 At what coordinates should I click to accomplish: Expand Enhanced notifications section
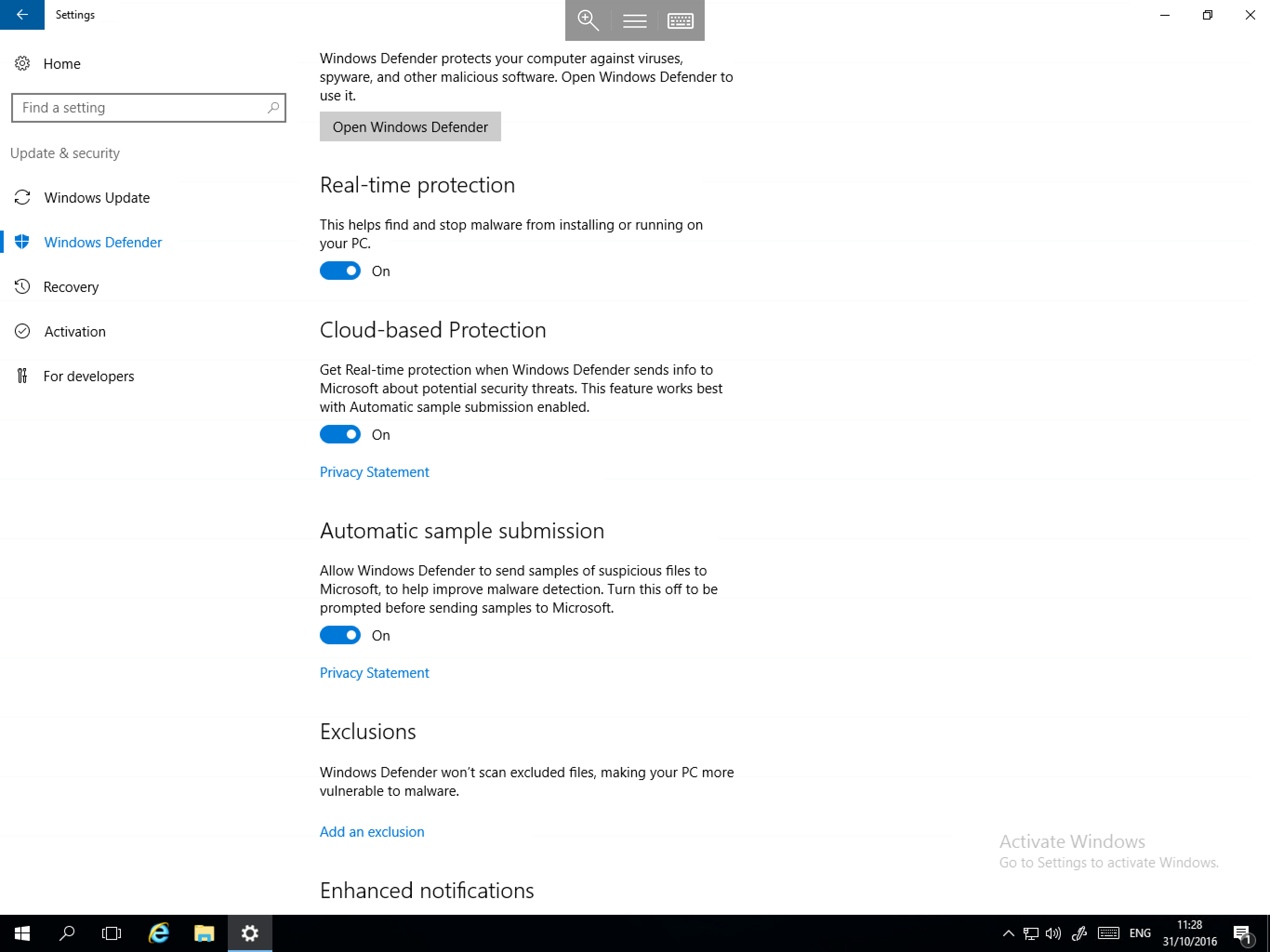(427, 889)
